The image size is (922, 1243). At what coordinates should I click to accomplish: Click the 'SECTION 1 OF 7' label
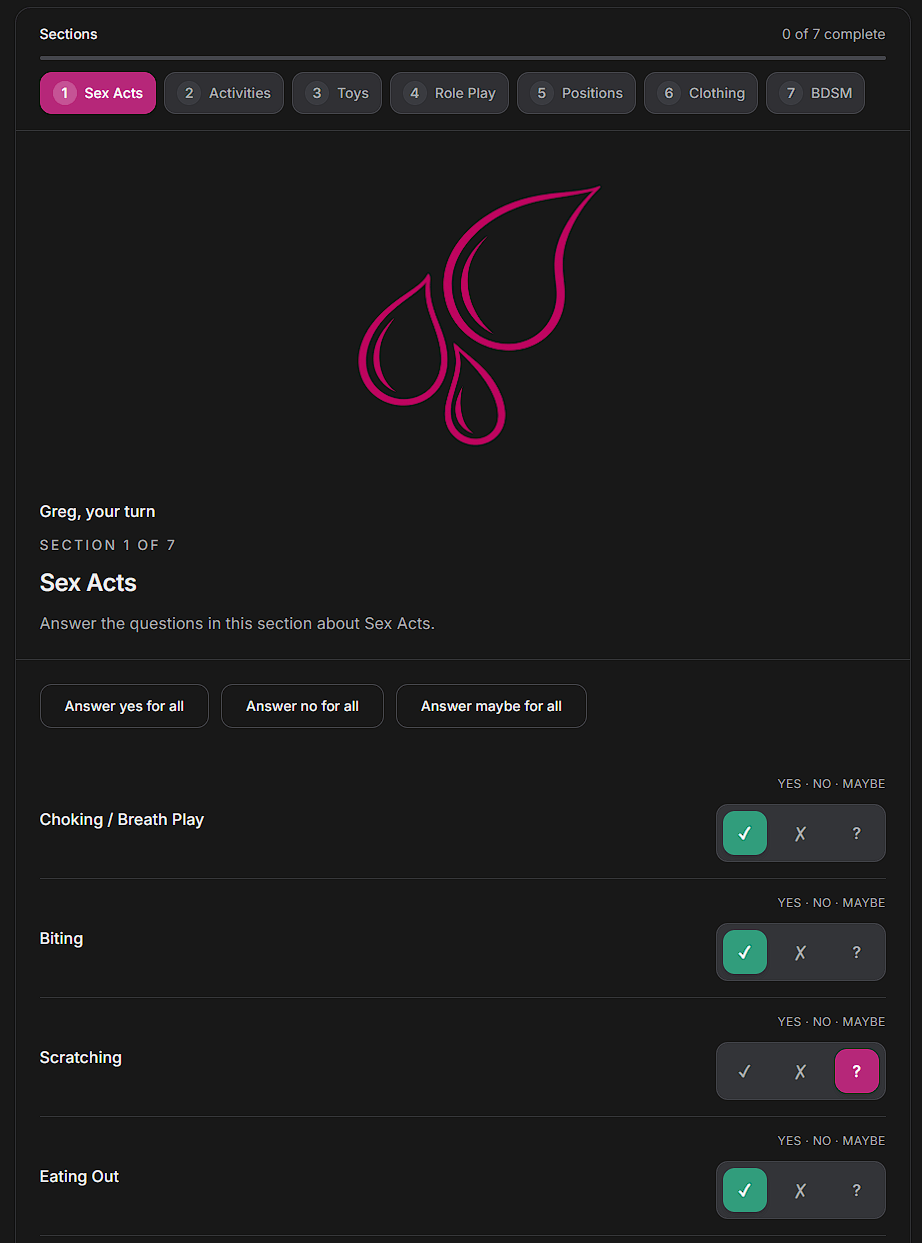107,545
